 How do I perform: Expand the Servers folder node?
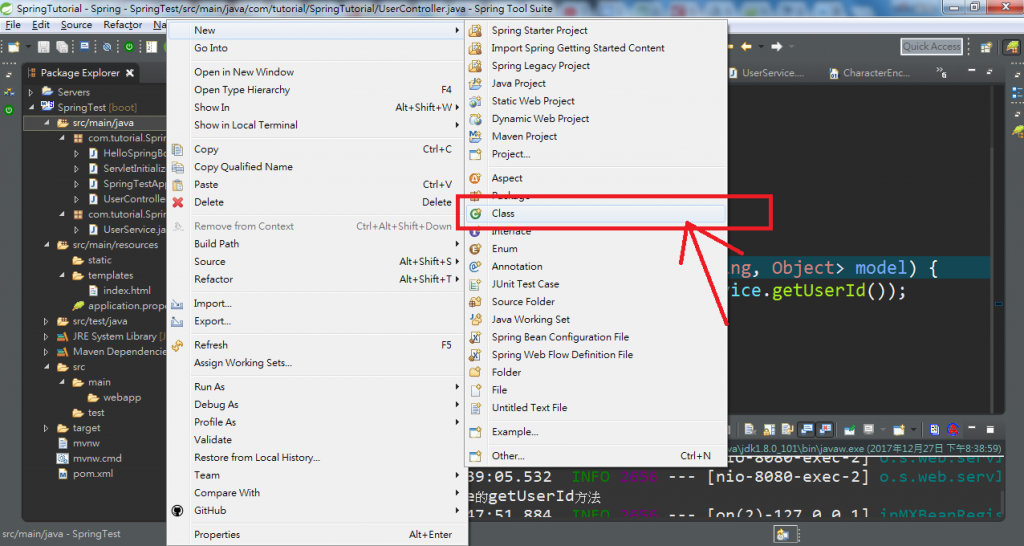[x=31, y=92]
